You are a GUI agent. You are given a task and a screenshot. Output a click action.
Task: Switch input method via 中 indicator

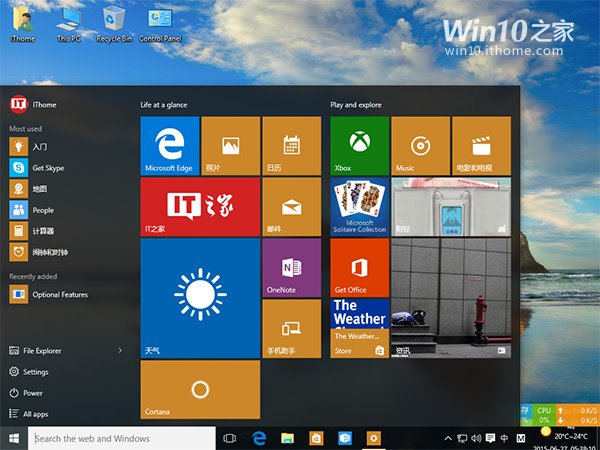[504, 438]
